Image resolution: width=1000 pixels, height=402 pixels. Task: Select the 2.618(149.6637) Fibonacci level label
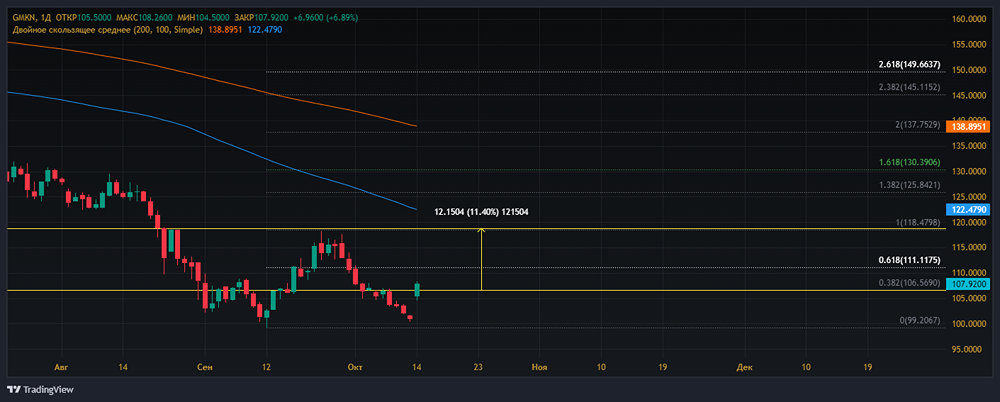point(909,64)
